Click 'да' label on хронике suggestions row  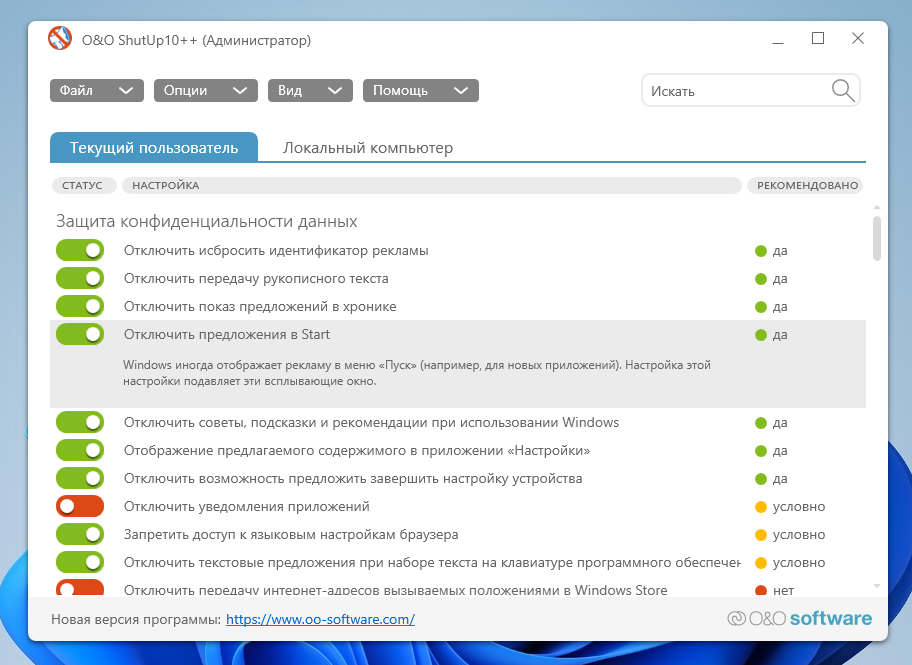click(x=780, y=307)
